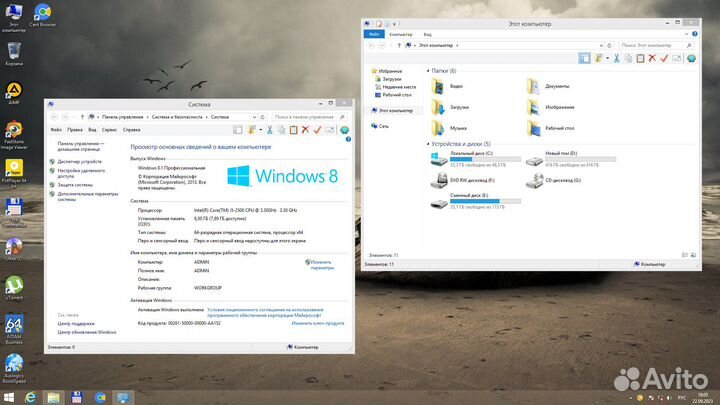720x405 pixels.
Task: Open Диспетчер устройств link
Action: click(79, 162)
